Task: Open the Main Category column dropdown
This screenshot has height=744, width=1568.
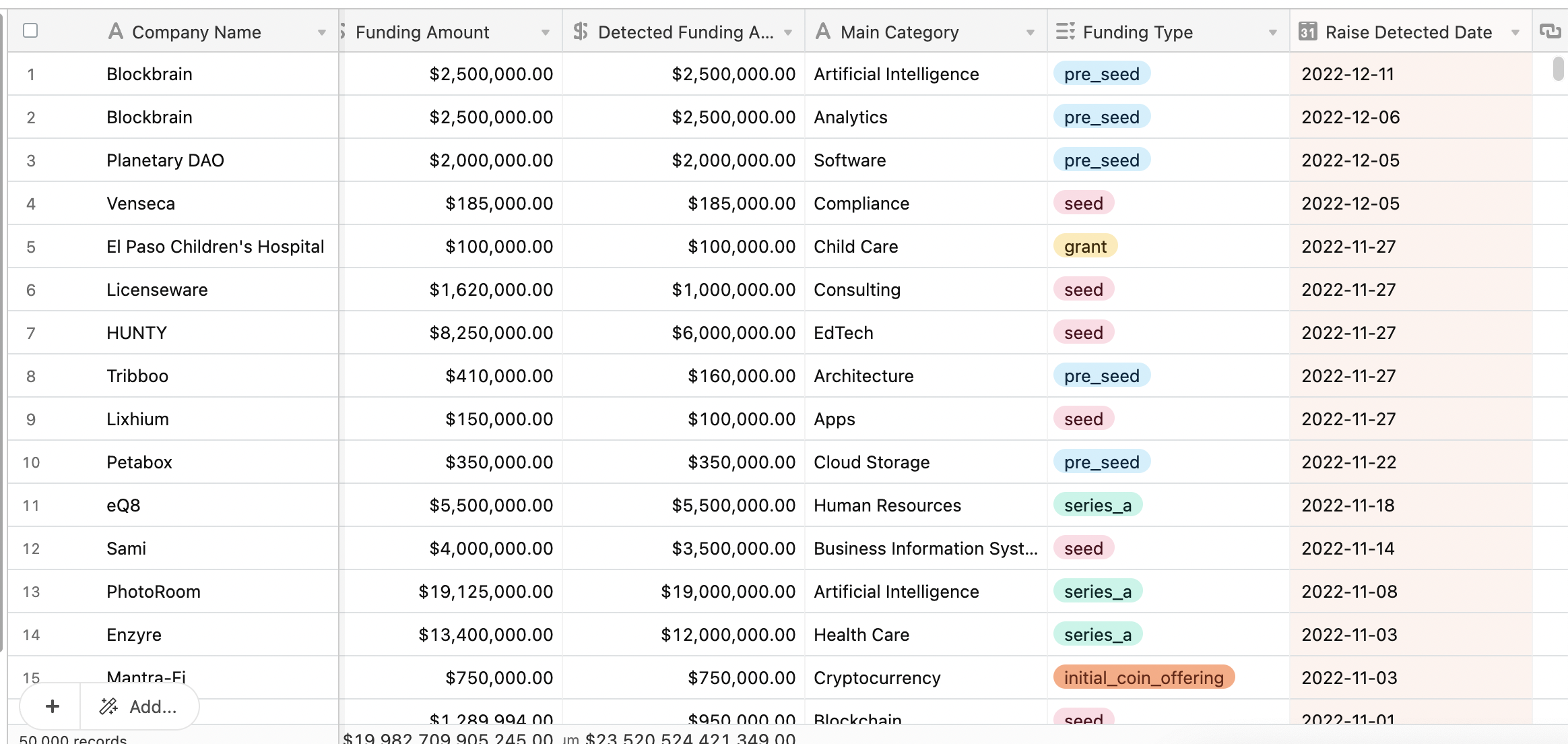Action: (1031, 32)
